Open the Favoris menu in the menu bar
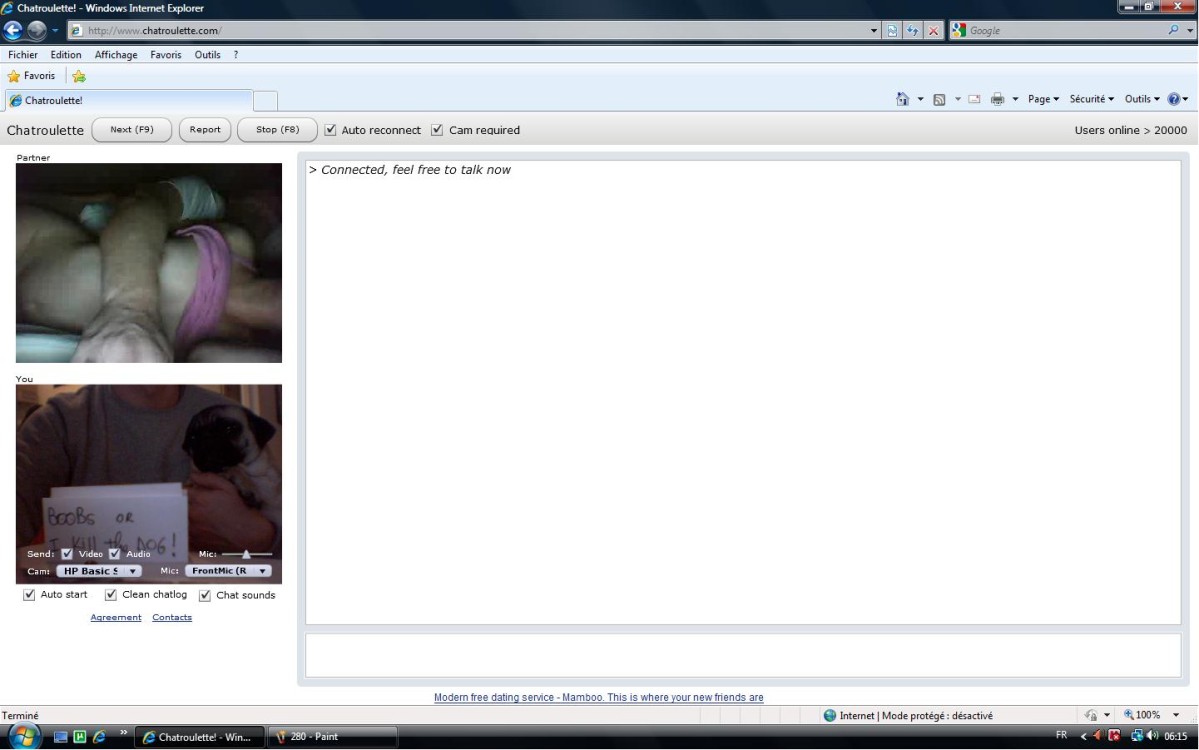This screenshot has height=750, width=1199. point(166,55)
